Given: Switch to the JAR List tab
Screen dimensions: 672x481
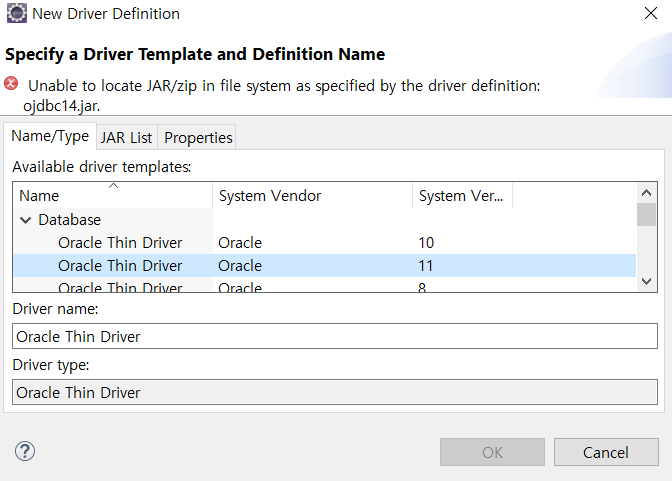Looking at the screenshot, I should (x=126, y=138).
